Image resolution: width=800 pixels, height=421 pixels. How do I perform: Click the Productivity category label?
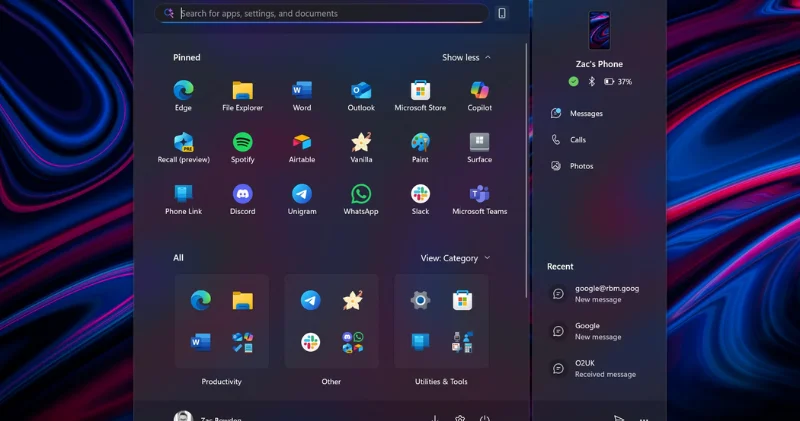221,382
